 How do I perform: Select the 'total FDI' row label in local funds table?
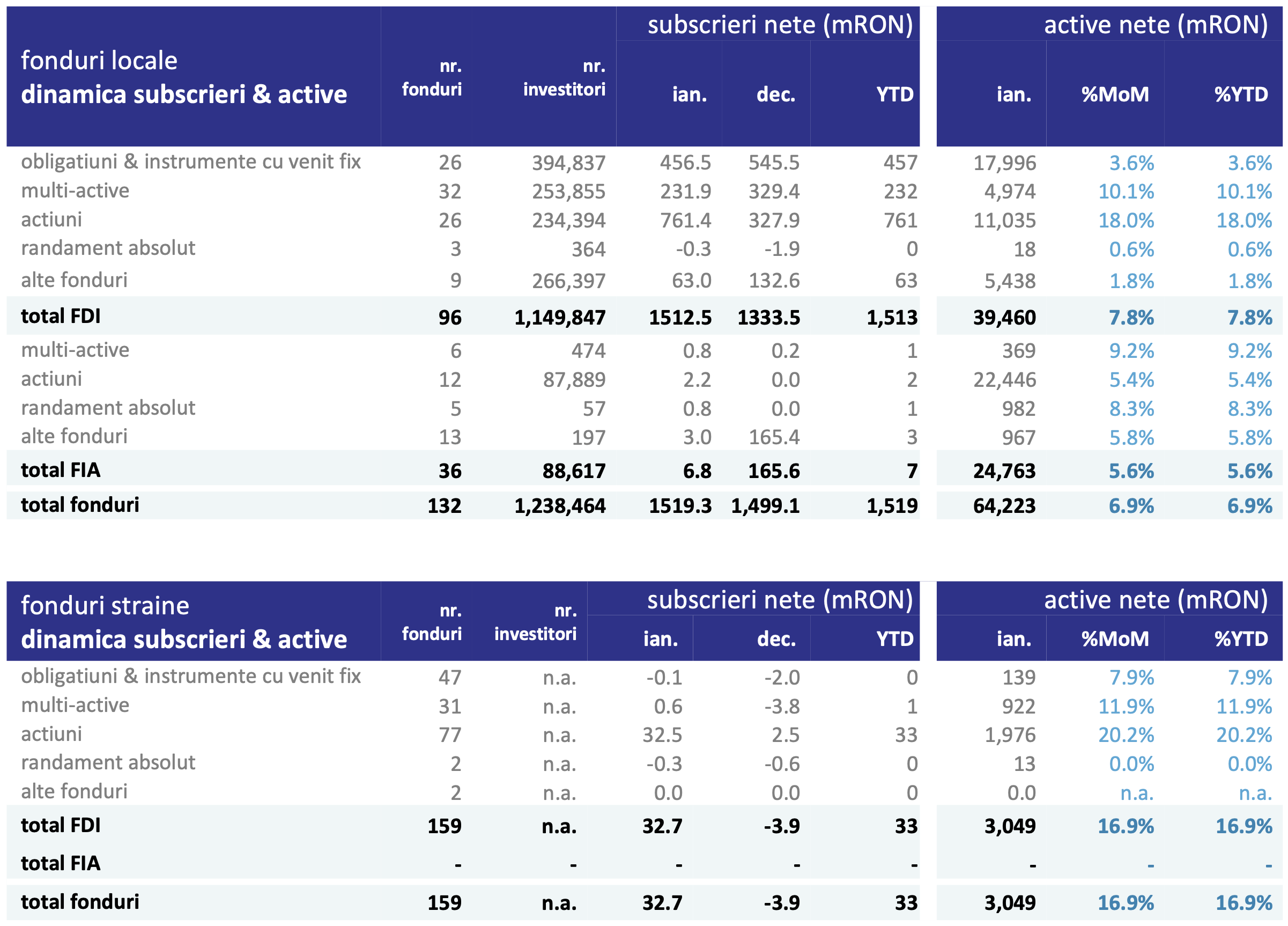61,317
